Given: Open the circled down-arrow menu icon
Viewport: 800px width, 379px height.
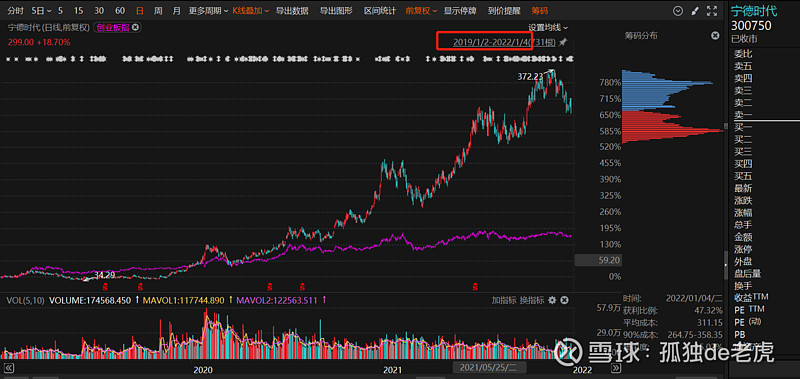Looking at the screenshot, I should coord(678,10).
